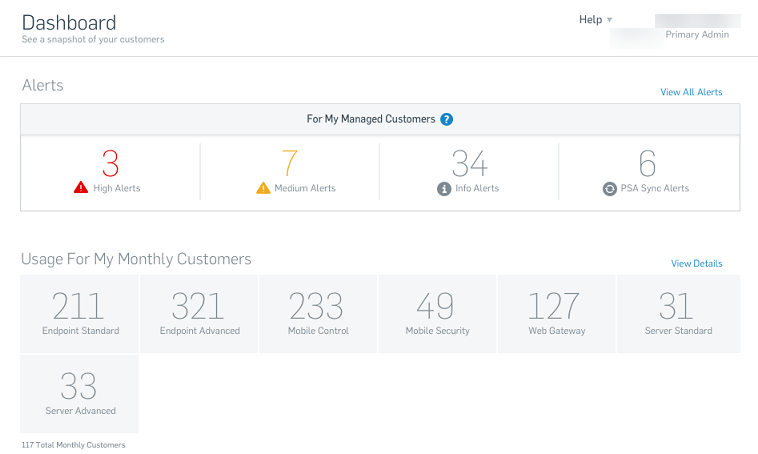This screenshot has height=454, width=758.
Task: Open the Mobile Security usage tile
Action: pos(437,313)
